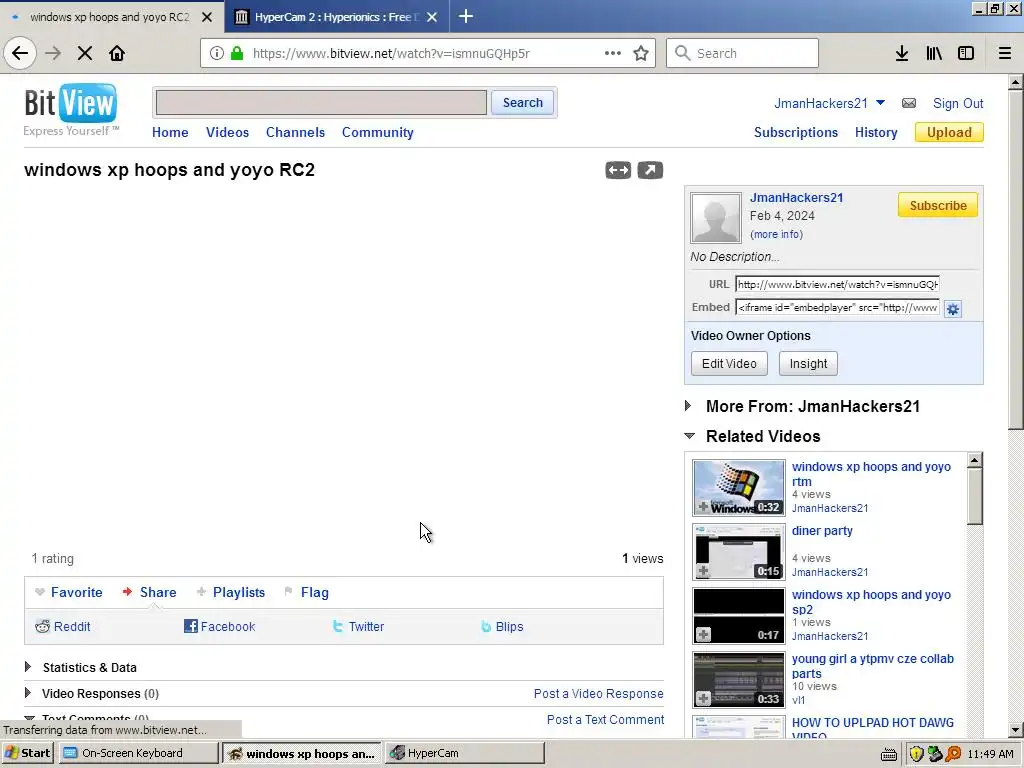Image resolution: width=1024 pixels, height=768 pixels.
Task: Click the BitView search text field
Action: (x=321, y=103)
